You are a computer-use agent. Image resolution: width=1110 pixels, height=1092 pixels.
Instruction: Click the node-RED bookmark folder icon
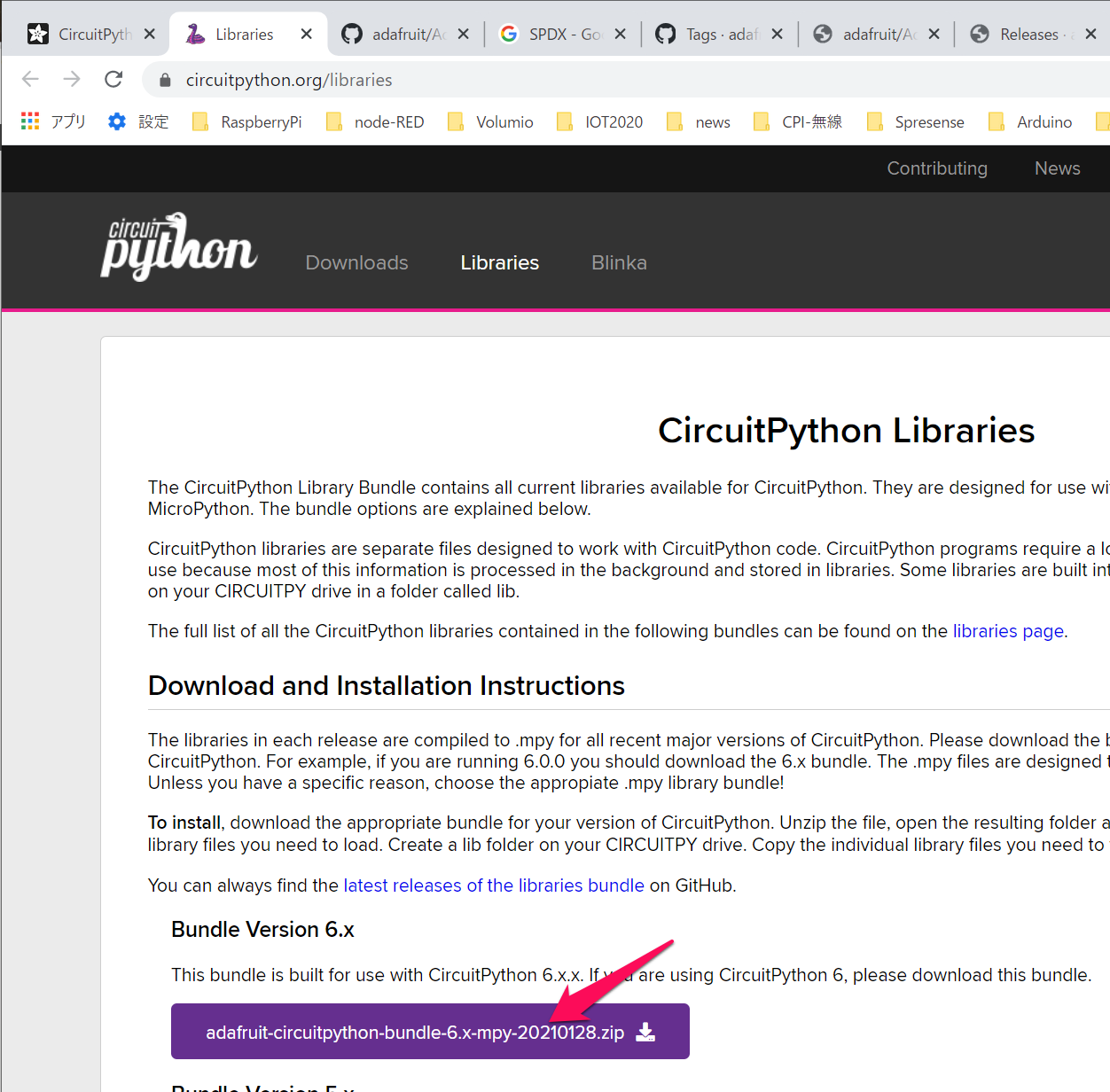333,121
